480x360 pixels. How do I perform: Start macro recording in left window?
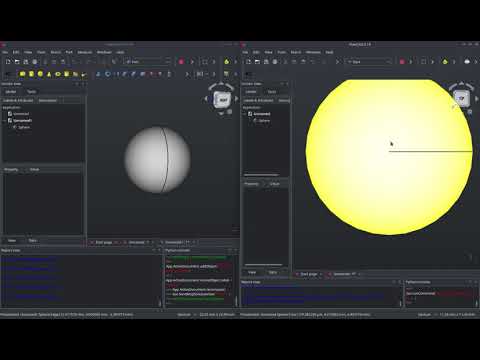pos(181,62)
